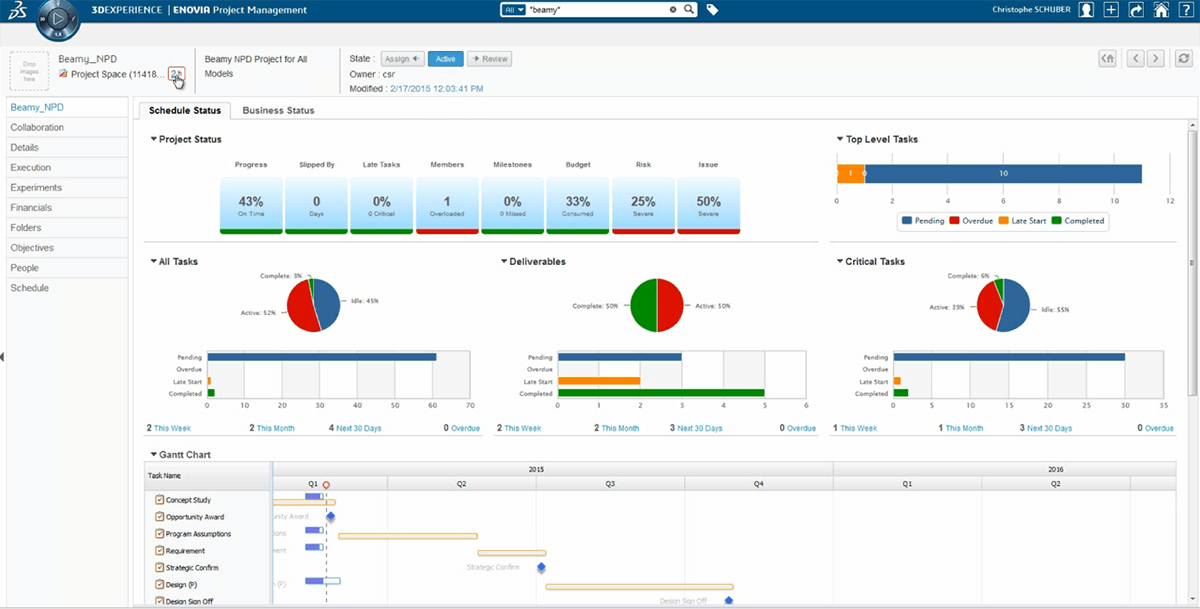Click the Concept Study task icon
This screenshot has width=1200, height=609.
pyautogui.click(x=159, y=499)
